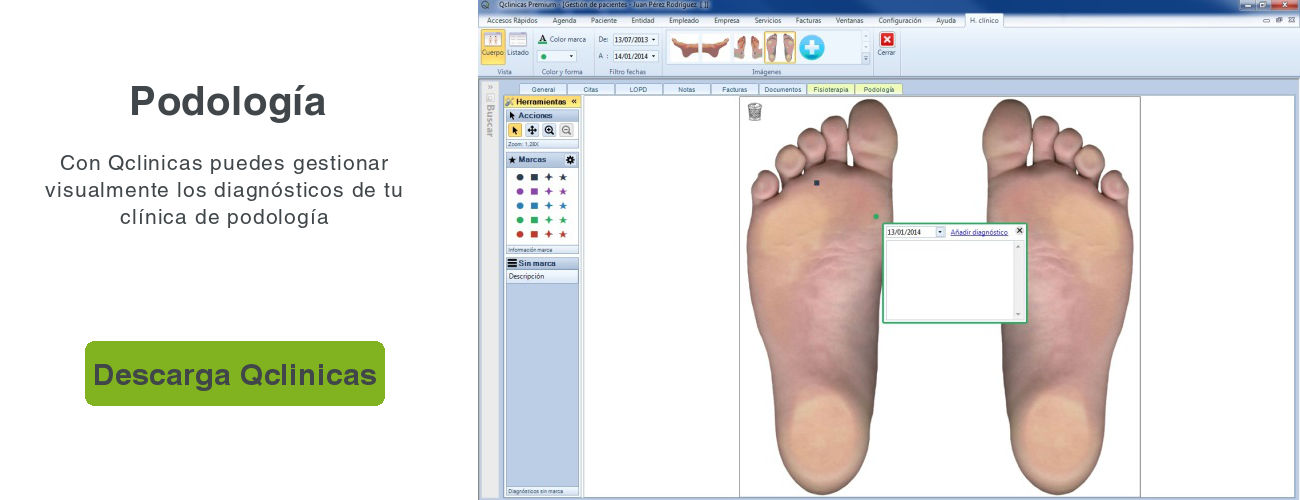This screenshot has height=500, width=1300.
Task: Pick the purple five-point star mark
Action: (562, 191)
